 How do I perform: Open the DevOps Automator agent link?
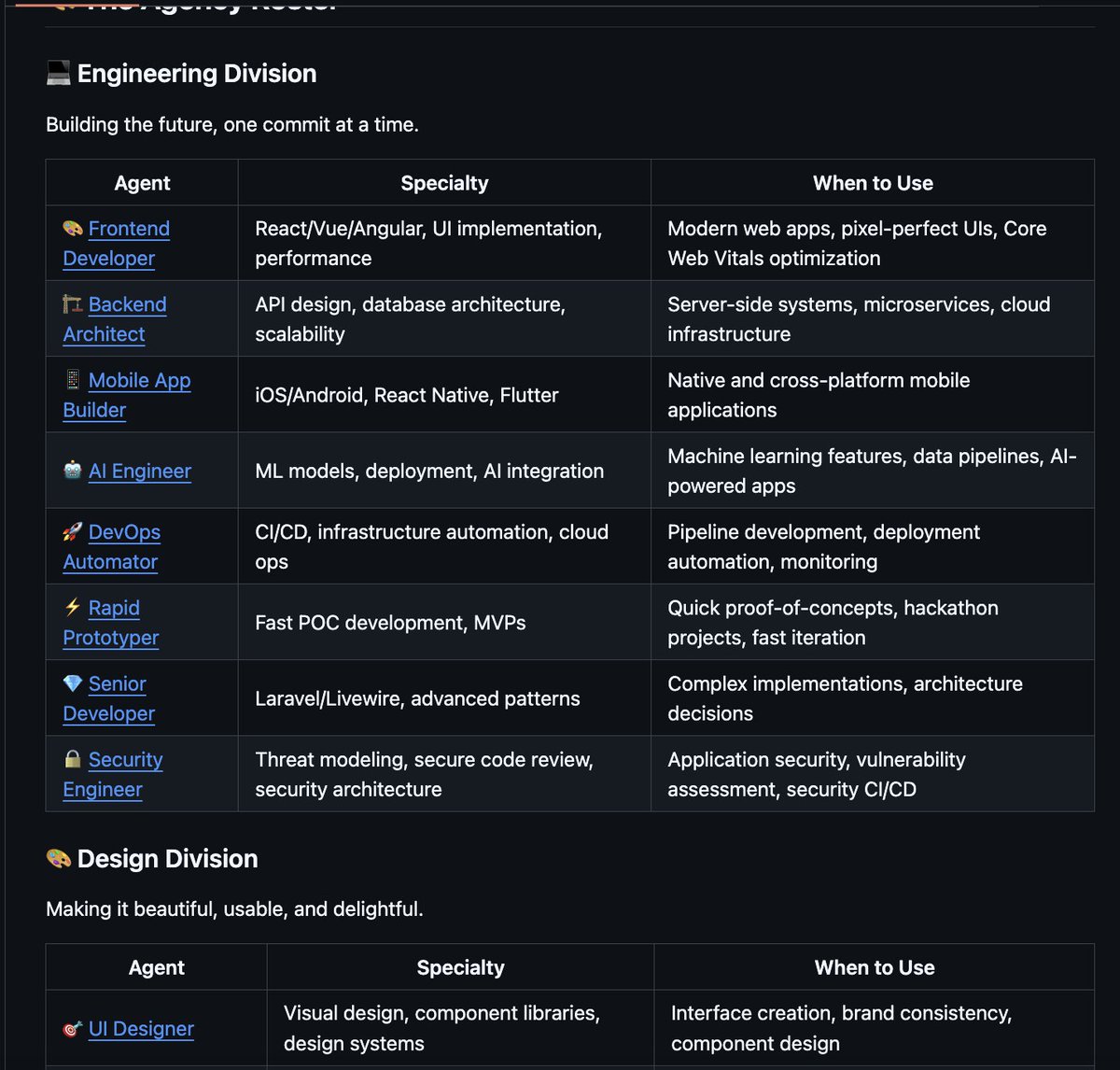pos(112,546)
